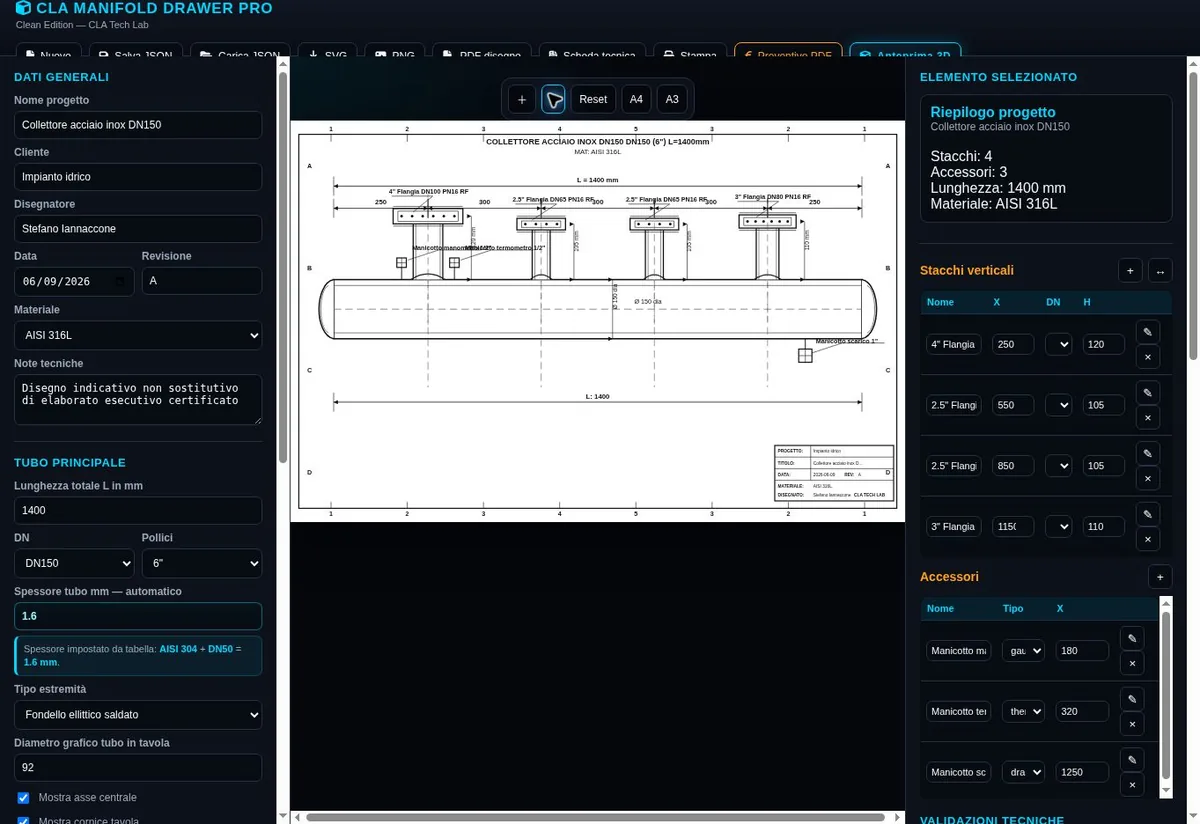Viewport: 1200px width, 824px height.
Task: Open the Materiale AISI 316L dropdown
Action: pyautogui.click(x=138, y=335)
